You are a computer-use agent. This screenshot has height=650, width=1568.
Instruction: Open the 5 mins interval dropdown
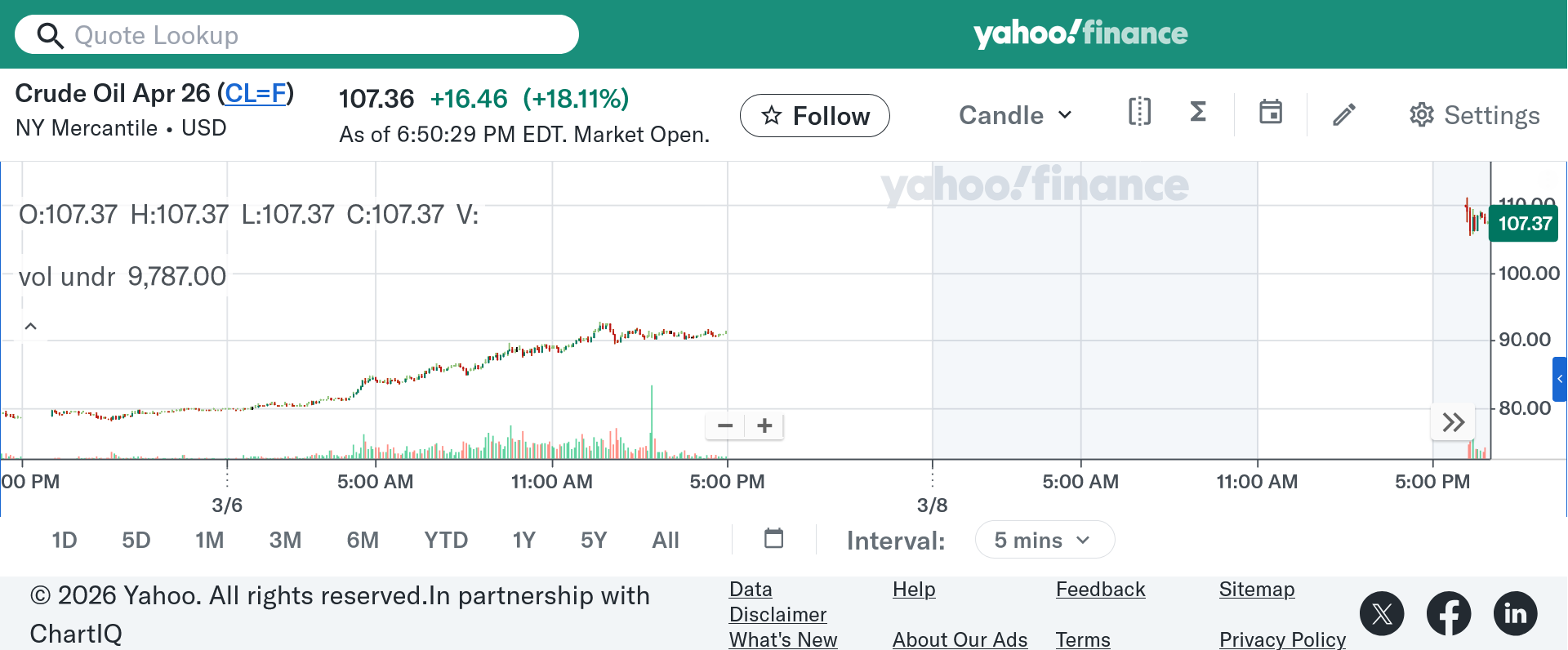pos(1044,541)
